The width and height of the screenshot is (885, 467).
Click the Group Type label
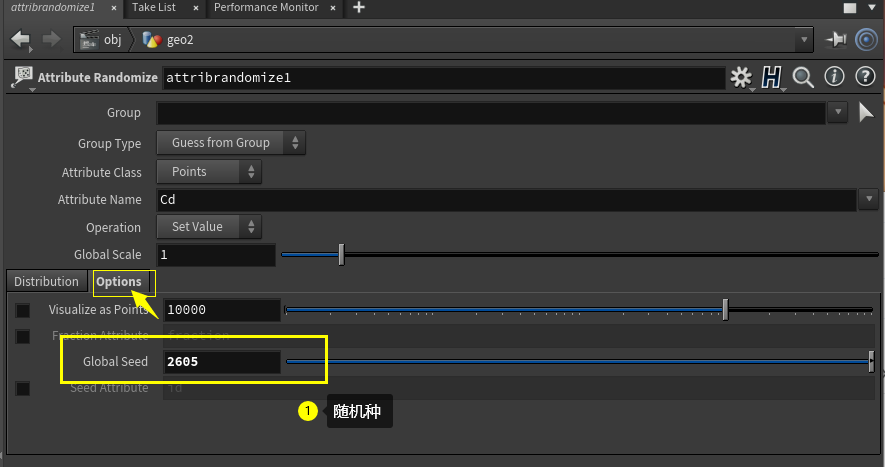click(109, 144)
